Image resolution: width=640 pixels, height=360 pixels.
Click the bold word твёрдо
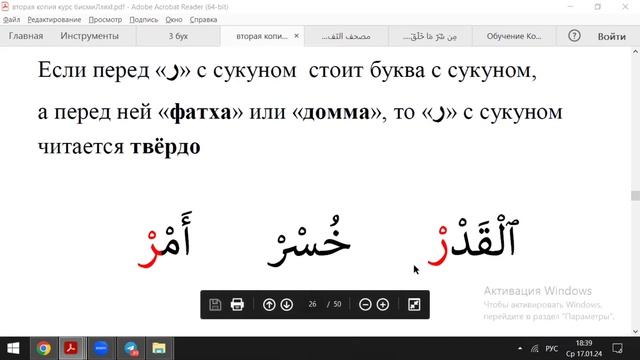(x=165, y=147)
